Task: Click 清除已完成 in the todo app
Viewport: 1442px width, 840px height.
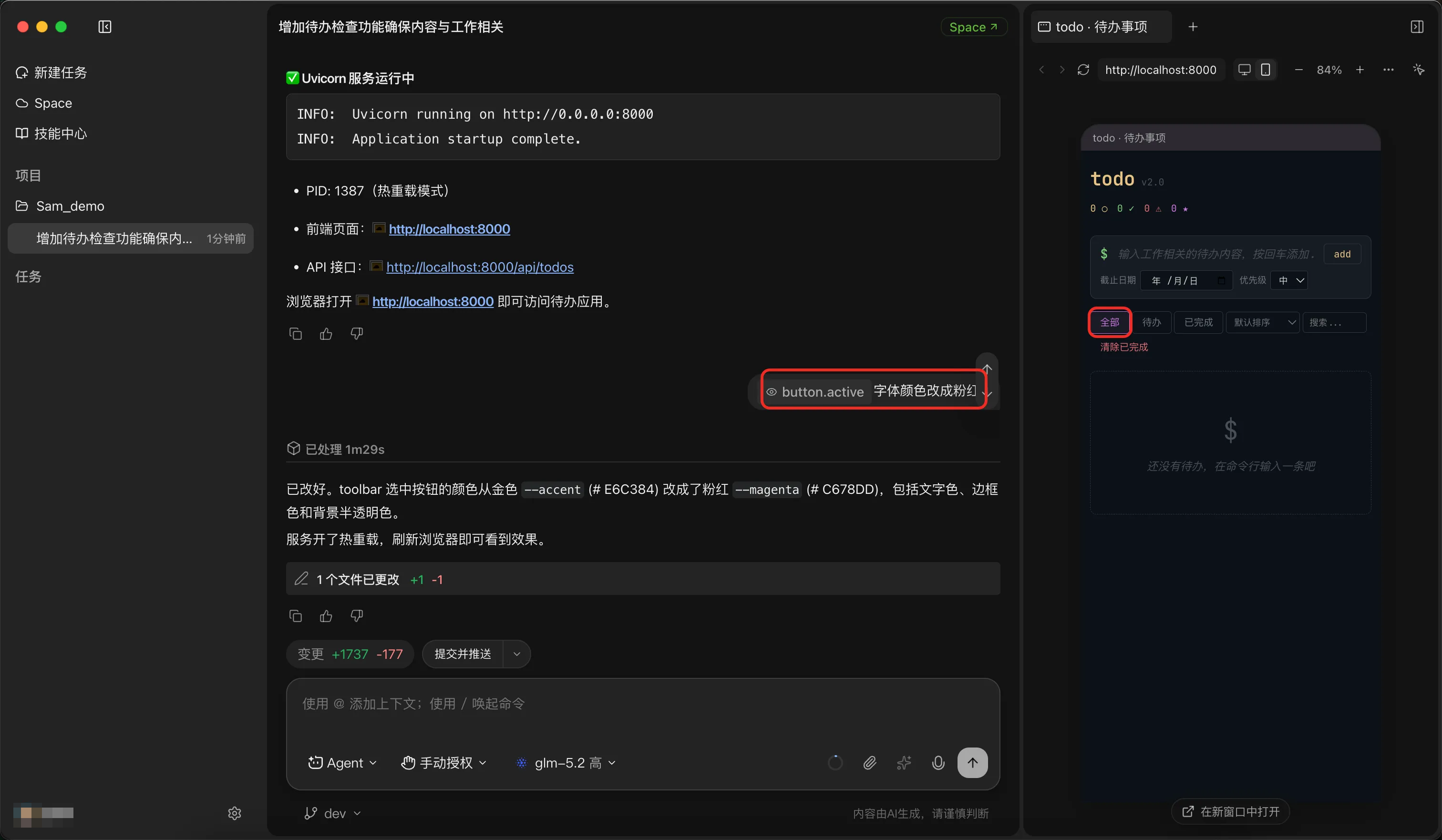Action: pyautogui.click(x=1124, y=347)
